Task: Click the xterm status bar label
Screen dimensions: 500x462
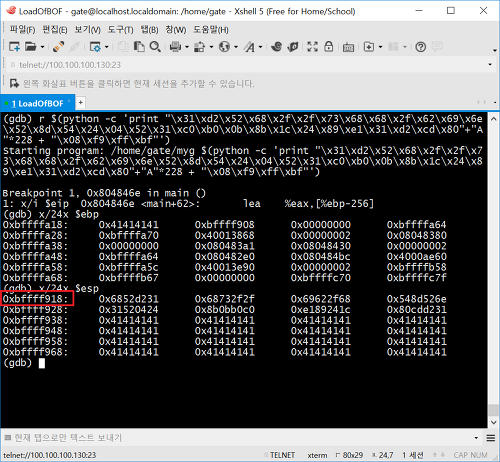Action: tap(317, 455)
